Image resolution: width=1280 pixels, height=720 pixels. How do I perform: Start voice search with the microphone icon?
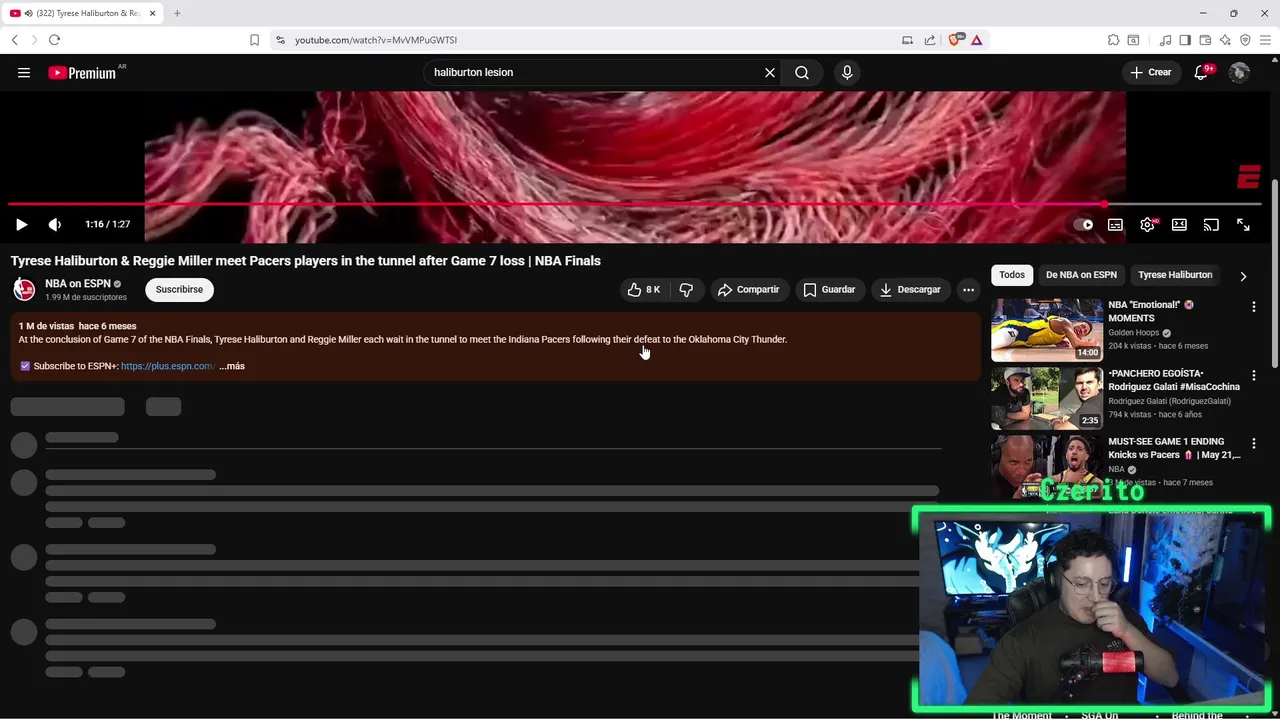coord(847,72)
